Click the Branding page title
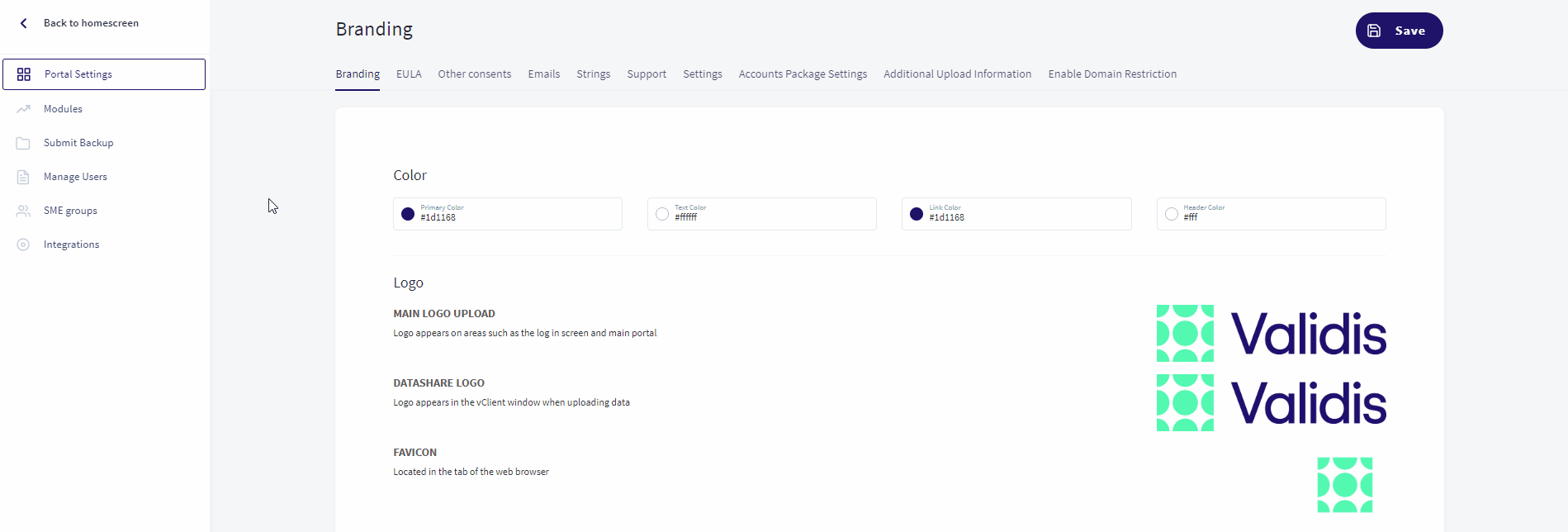This screenshot has height=532, width=1568. click(374, 30)
